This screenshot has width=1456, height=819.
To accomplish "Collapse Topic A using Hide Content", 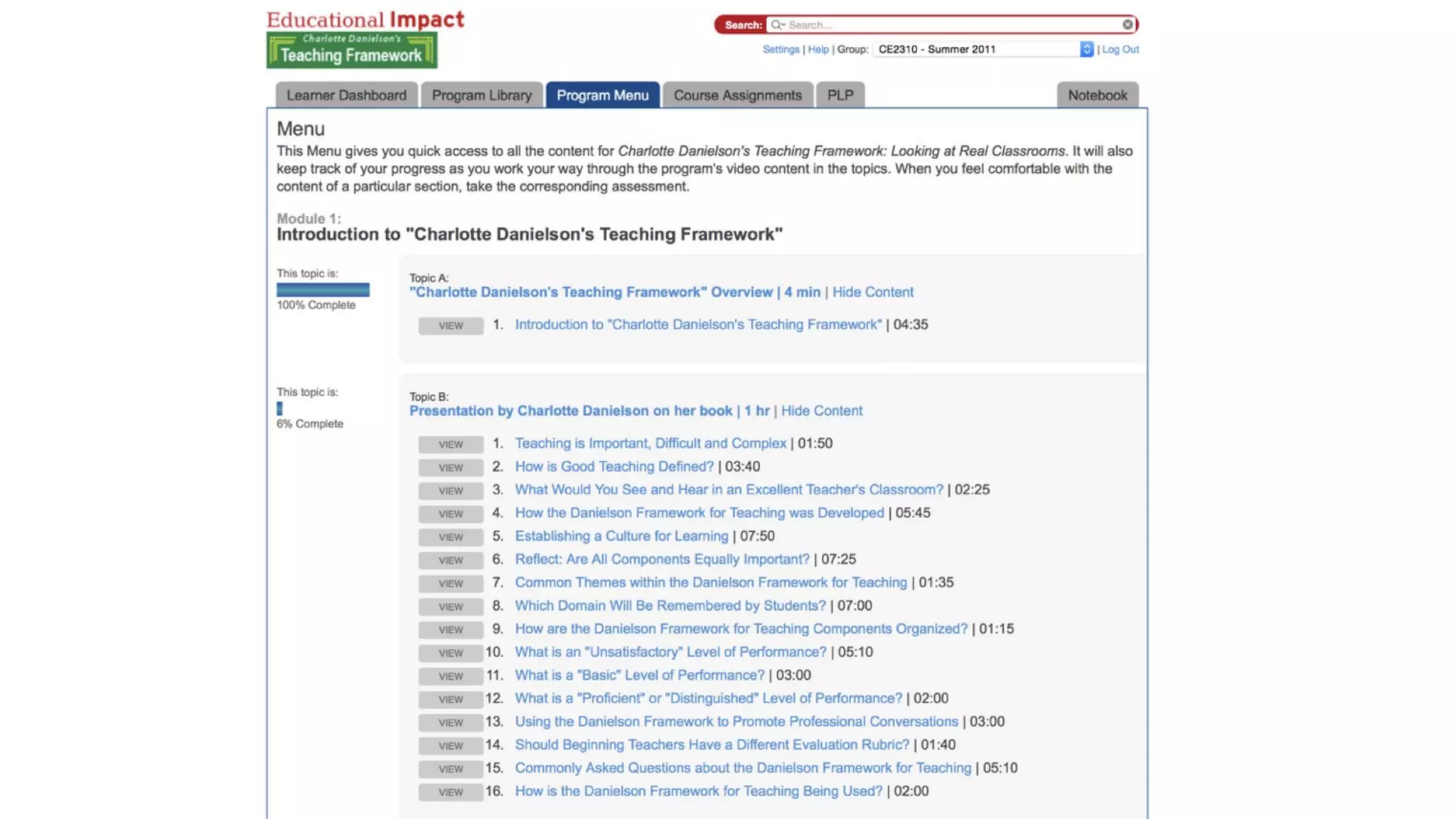I will (x=872, y=292).
